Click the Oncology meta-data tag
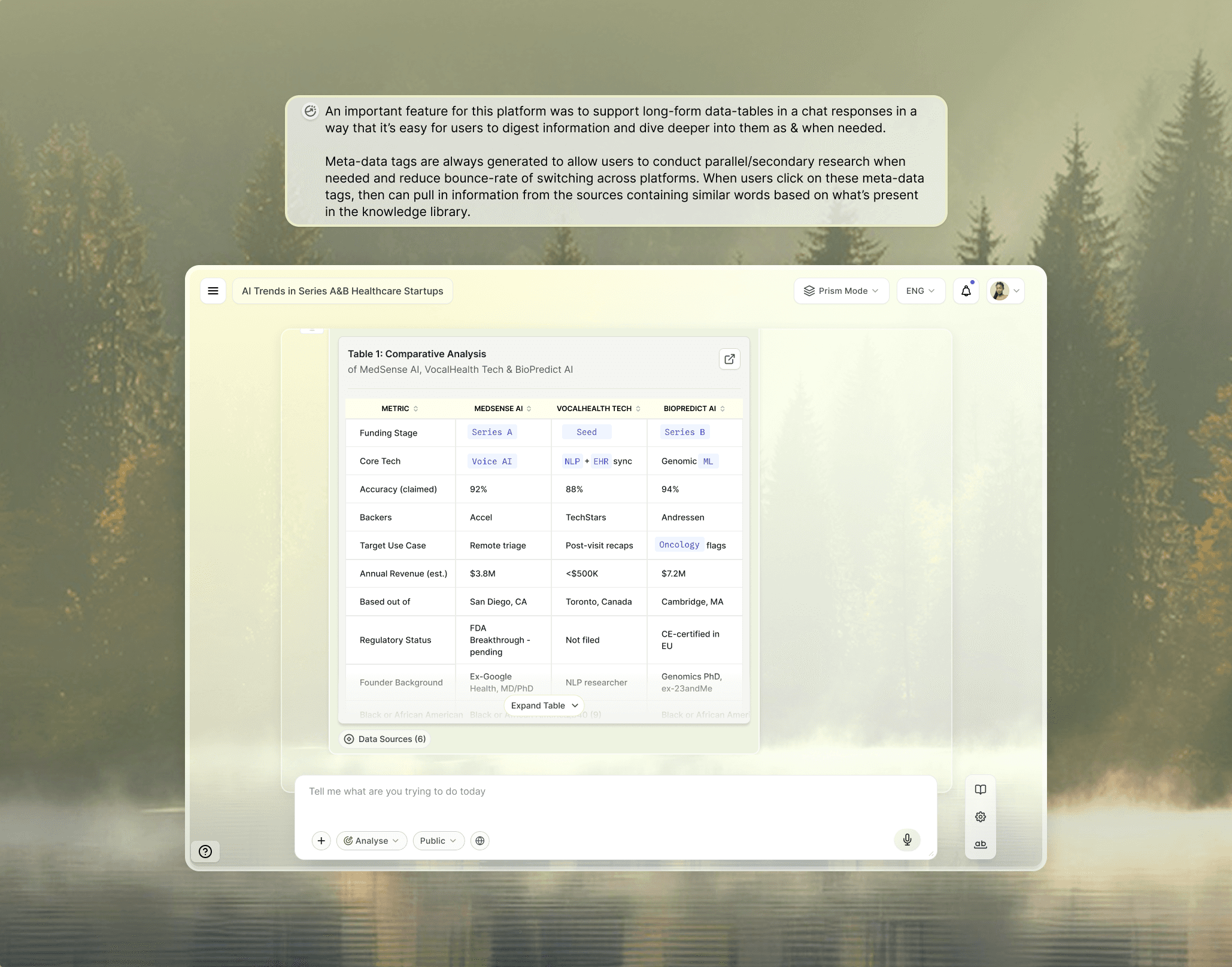 pos(679,545)
